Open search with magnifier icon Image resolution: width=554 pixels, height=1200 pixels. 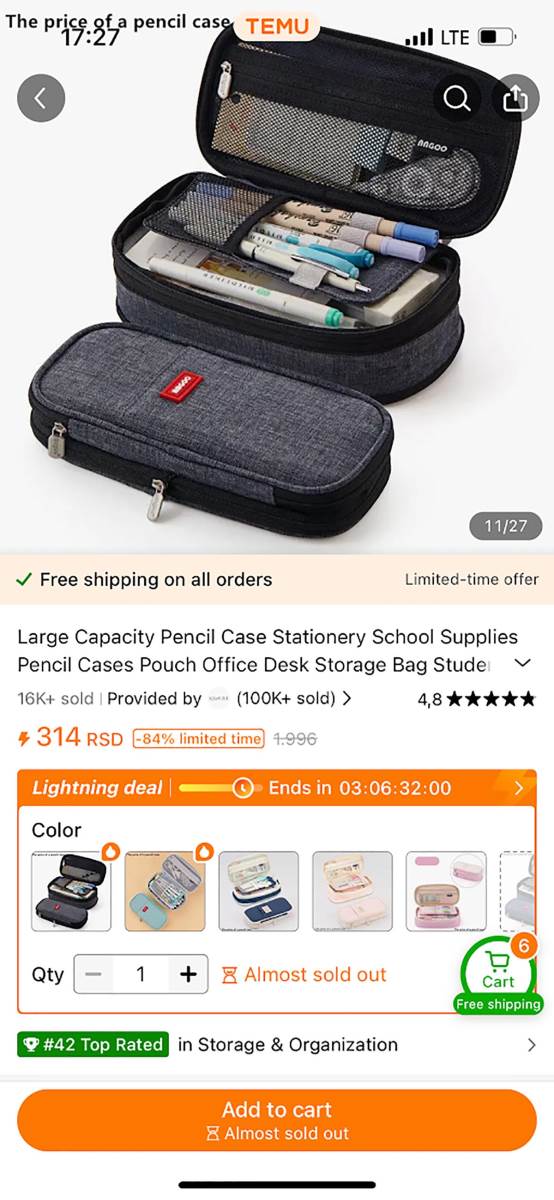(457, 98)
